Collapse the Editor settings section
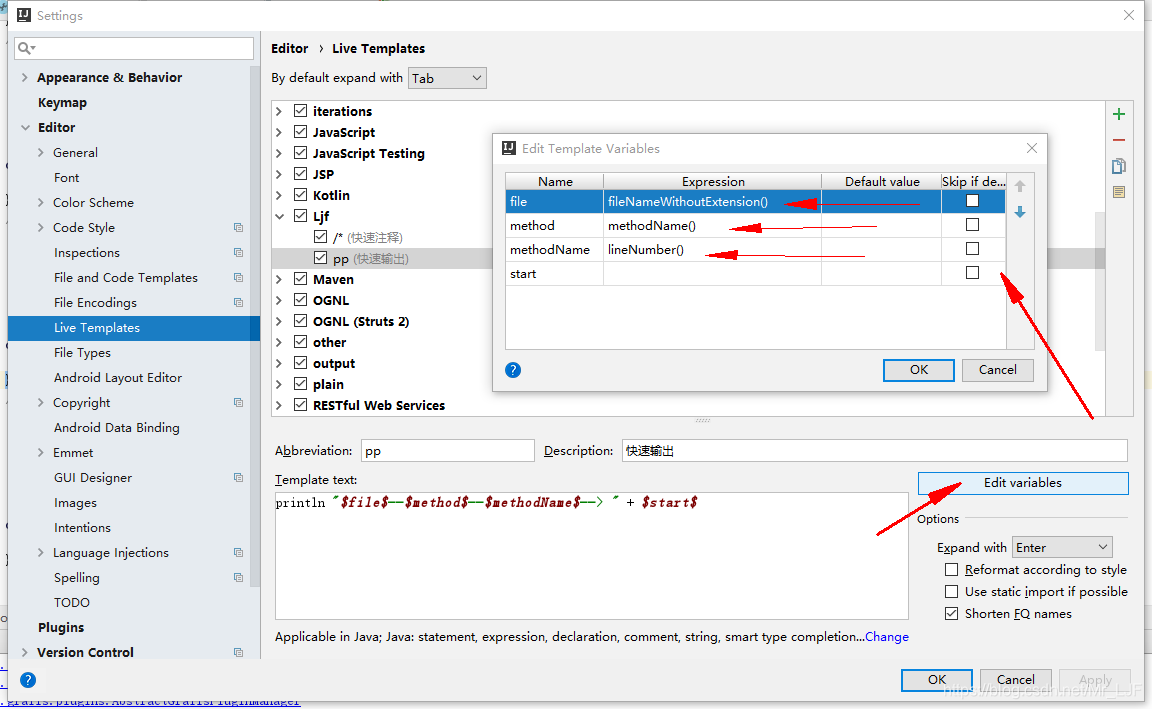 [25, 127]
